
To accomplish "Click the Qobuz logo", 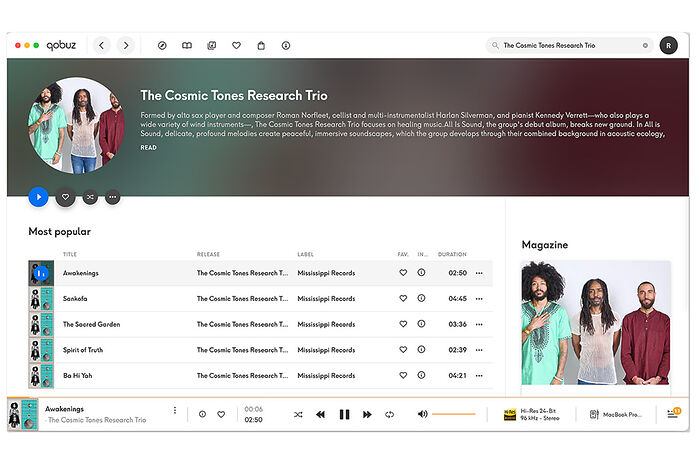I will tap(61, 45).
